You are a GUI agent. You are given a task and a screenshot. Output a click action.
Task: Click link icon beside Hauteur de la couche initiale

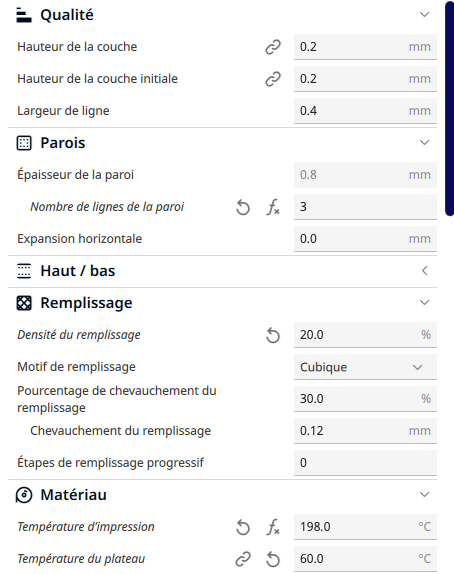[x=273, y=79]
